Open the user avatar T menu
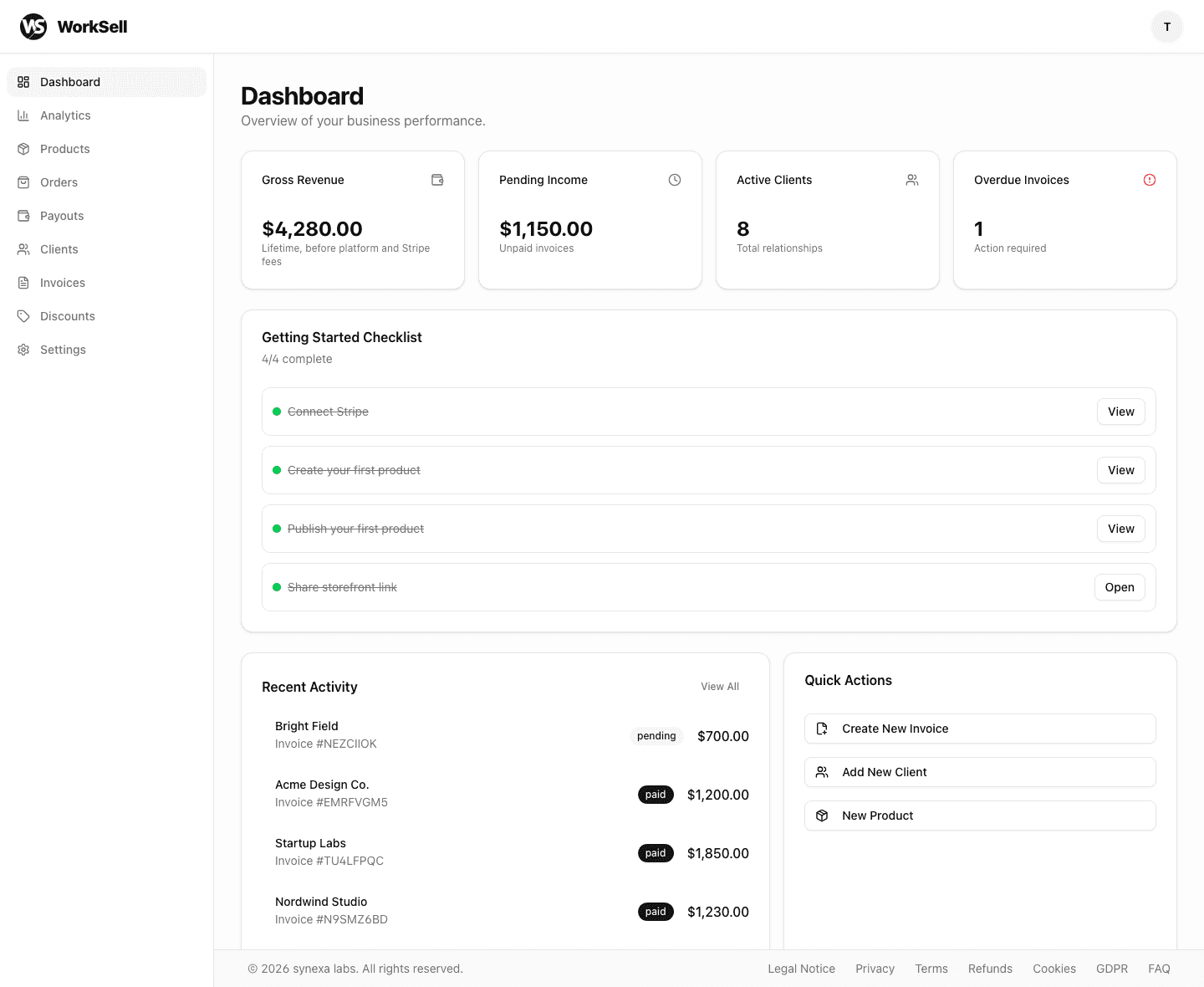The width and height of the screenshot is (1204, 987). click(x=1167, y=27)
